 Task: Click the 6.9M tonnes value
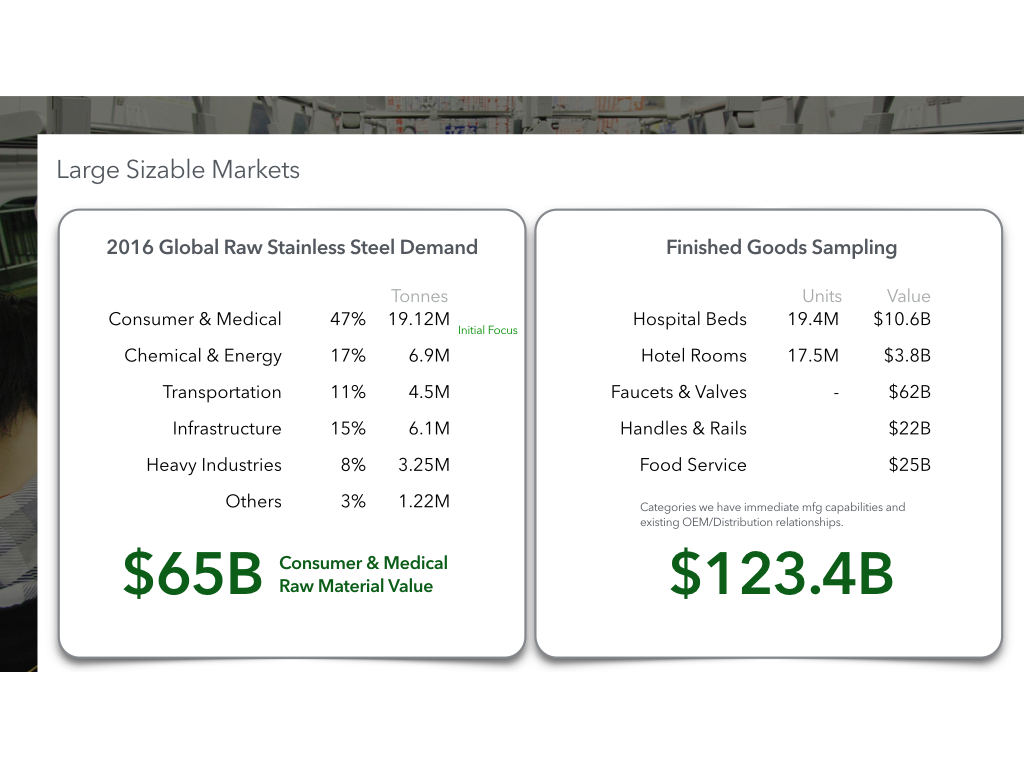[x=429, y=355]
